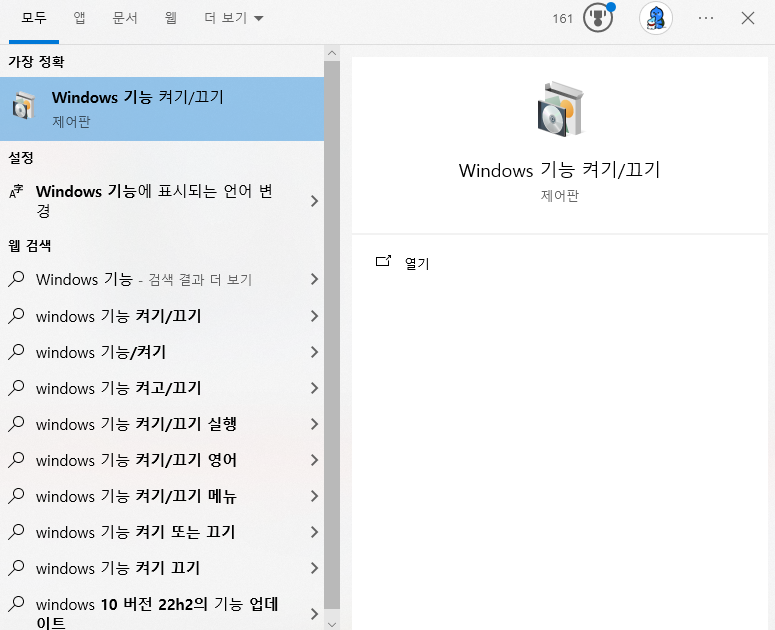Click search icon beside 'windows 기능 켜기/끄기 영어'
775x630 pixels.
point(16,460)
